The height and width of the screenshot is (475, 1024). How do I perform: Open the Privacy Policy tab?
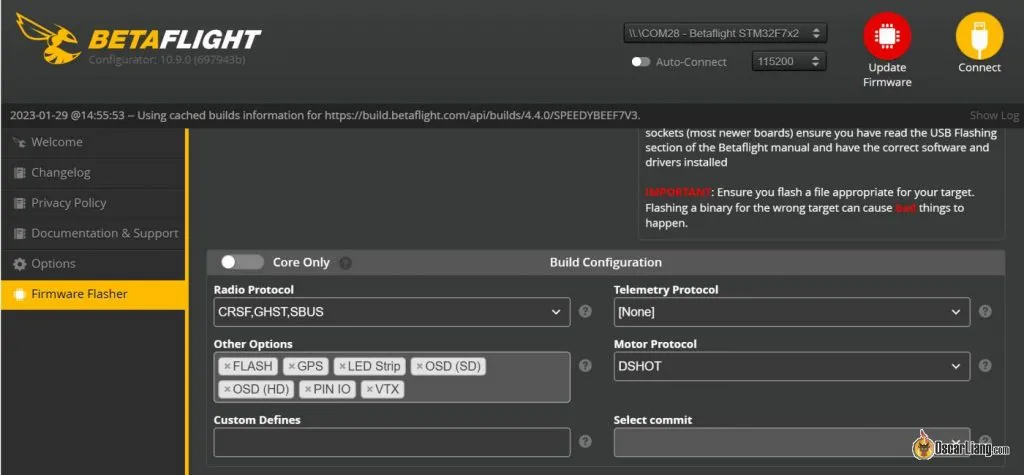click(93, 203)
